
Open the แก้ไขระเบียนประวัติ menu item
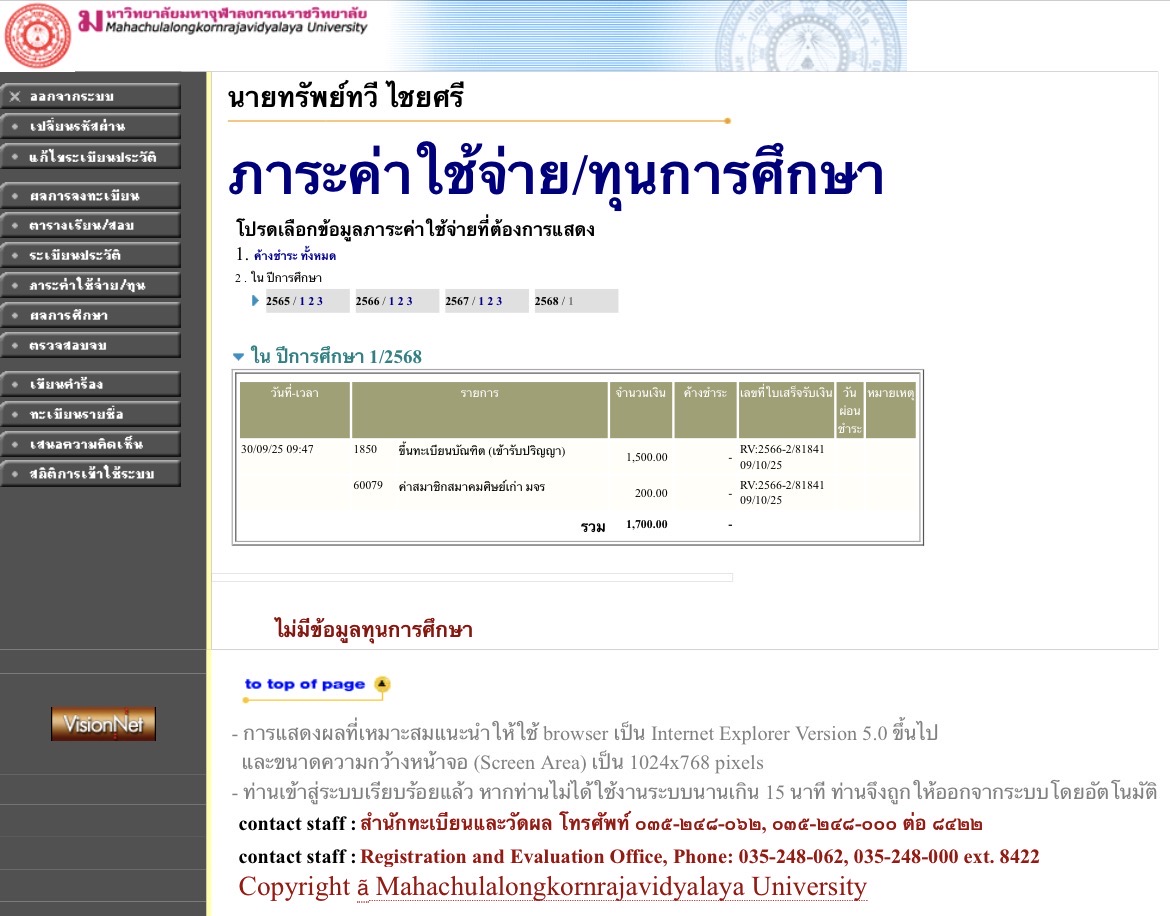tap(90, 157)
